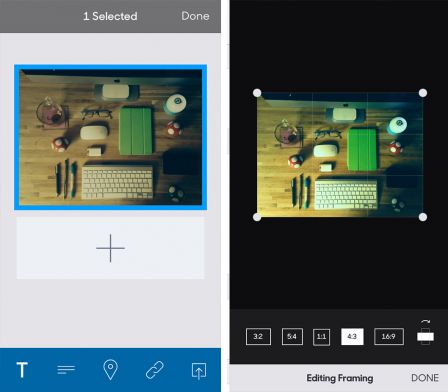Click the top-right crop handle

pyautogui.click(x=423, y=93)
